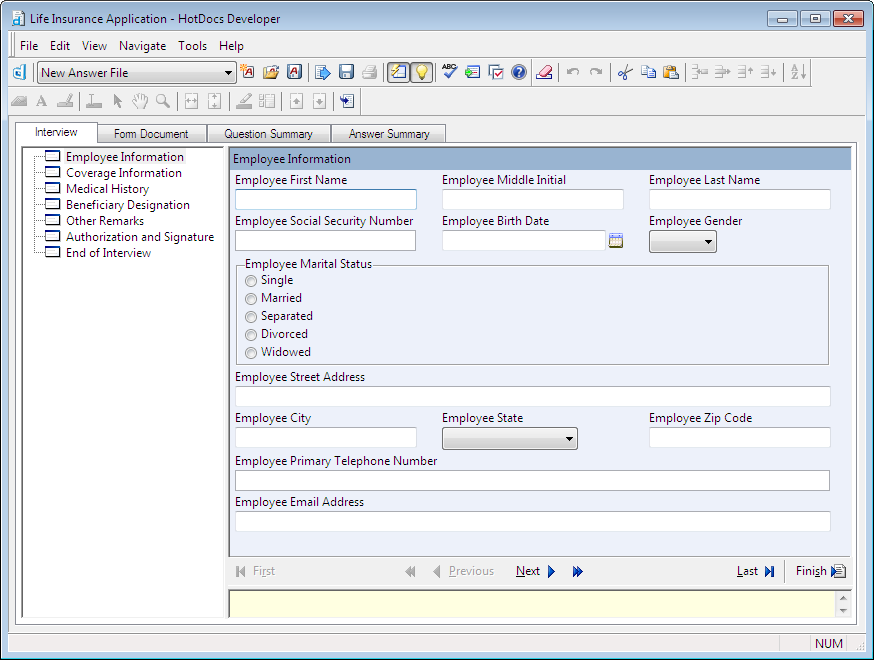
Task: Click the Employee First Name field
Action: click(326, 200)
